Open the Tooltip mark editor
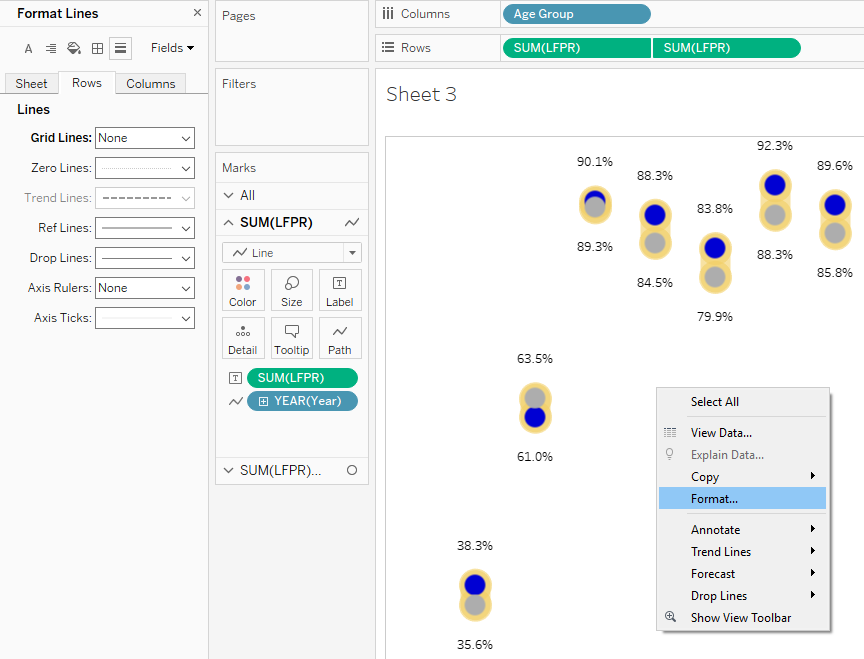The image size is (864, 659). point(292,338)
